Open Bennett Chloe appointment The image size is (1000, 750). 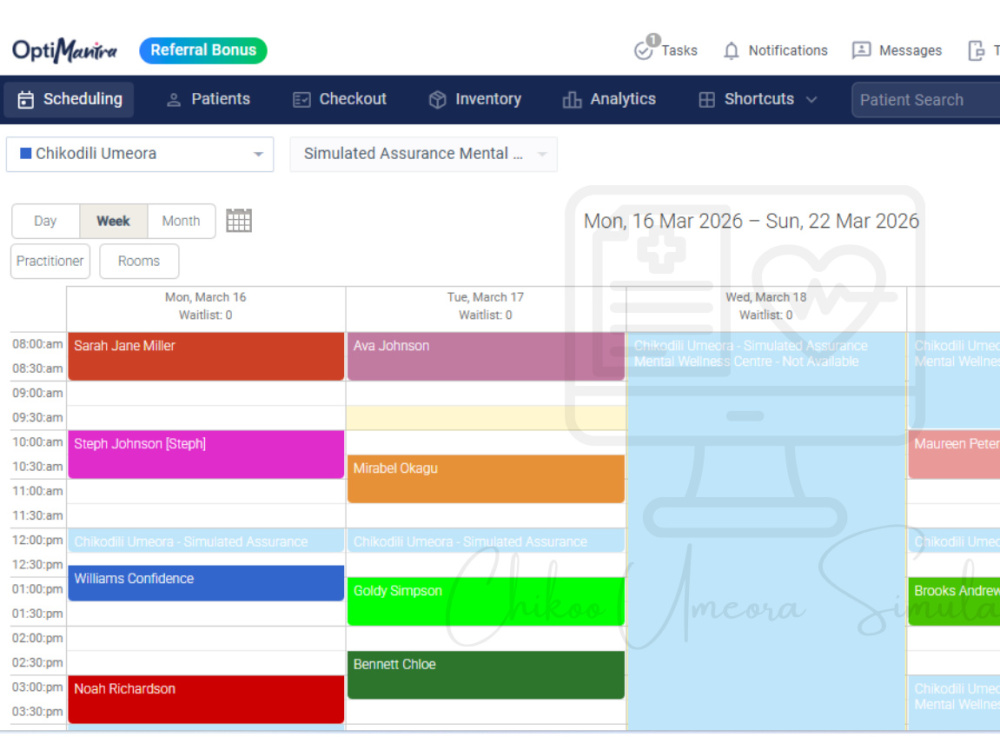[486, 675]
